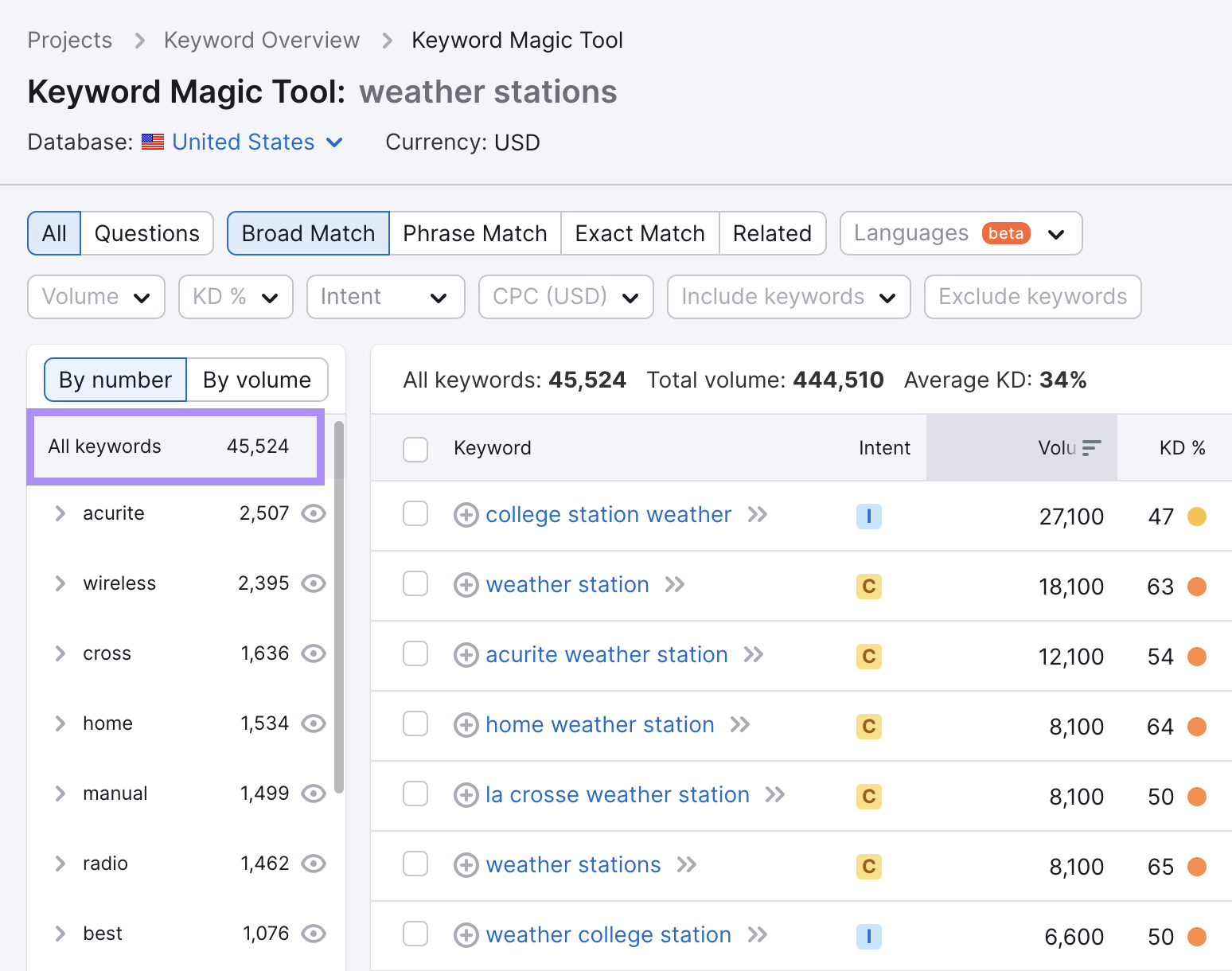Click the Volume column sort icon

pyautogui.click(x=1092, y=448)
